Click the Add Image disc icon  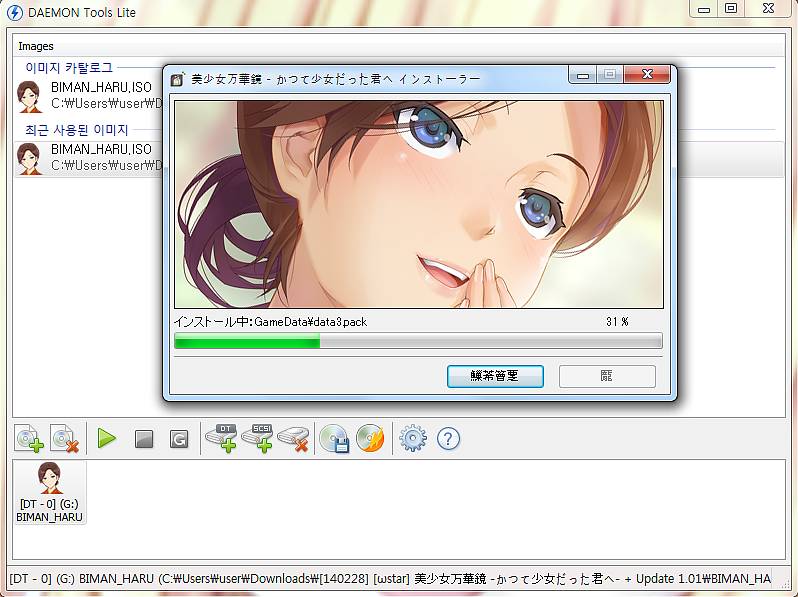(29, 438)
